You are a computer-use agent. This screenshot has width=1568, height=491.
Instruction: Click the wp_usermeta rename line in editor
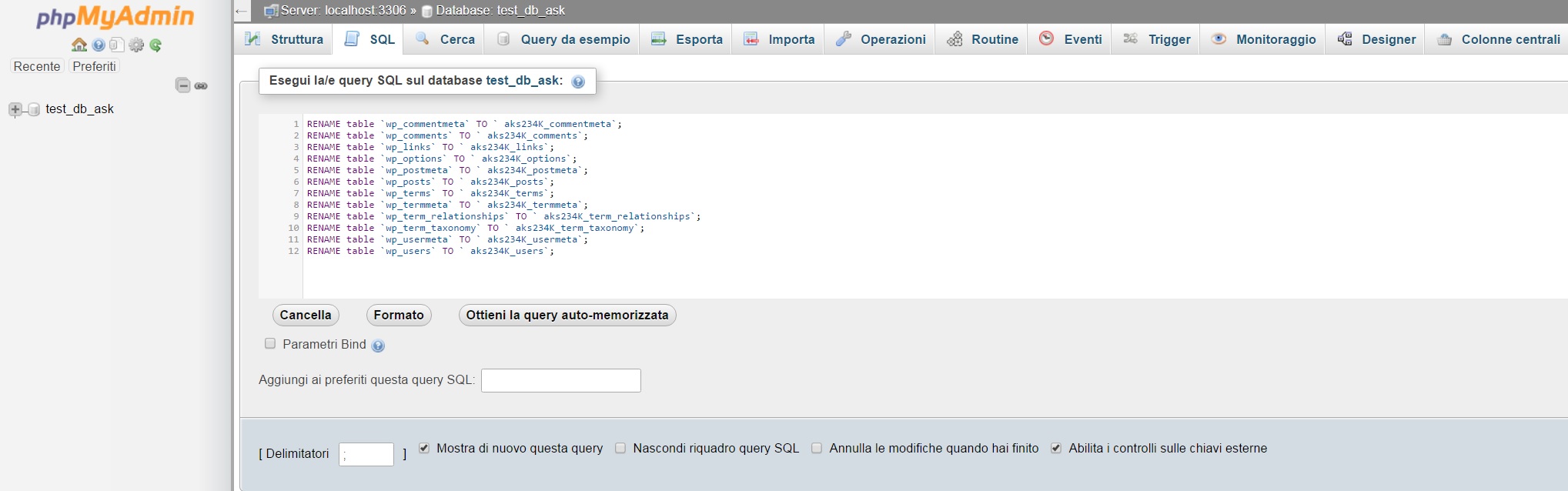click(447, 239)
